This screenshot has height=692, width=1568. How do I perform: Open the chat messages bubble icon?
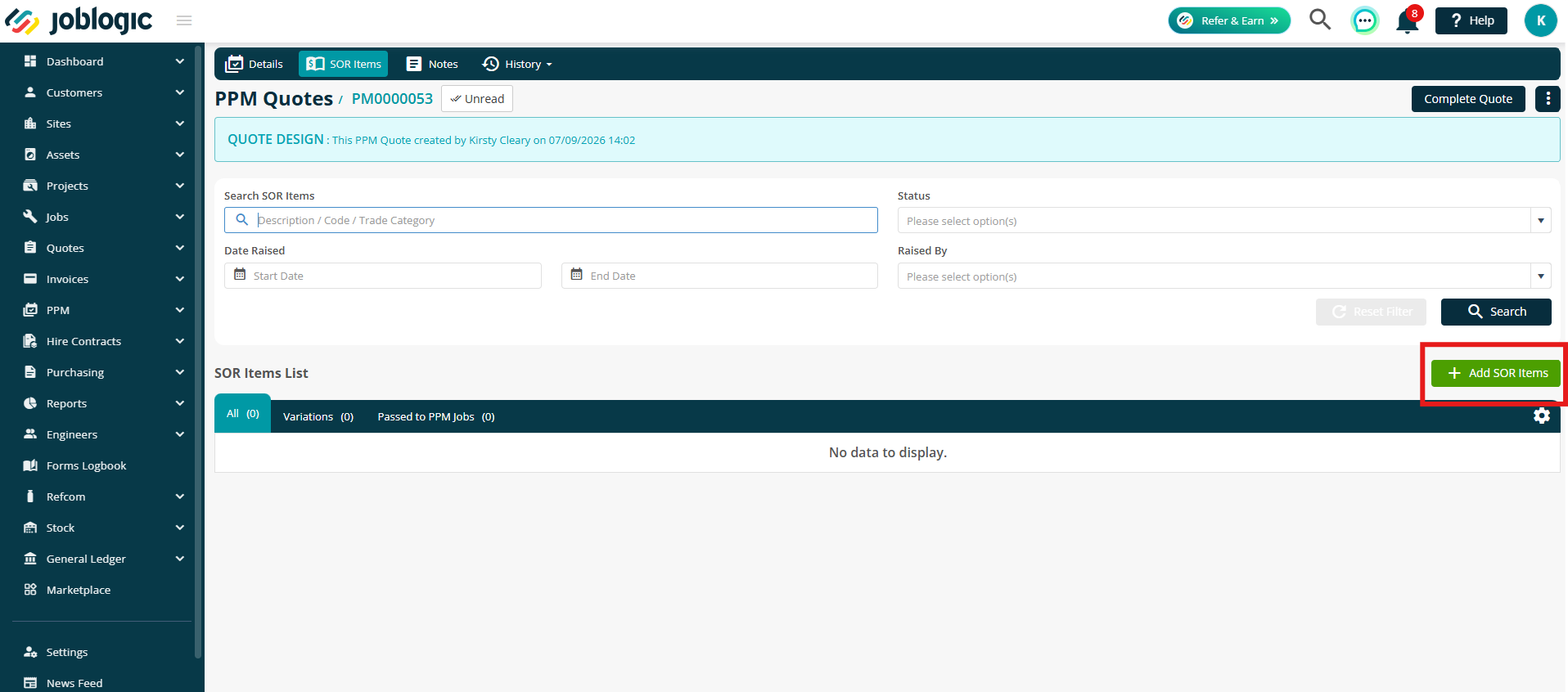tap(1364, 20)
